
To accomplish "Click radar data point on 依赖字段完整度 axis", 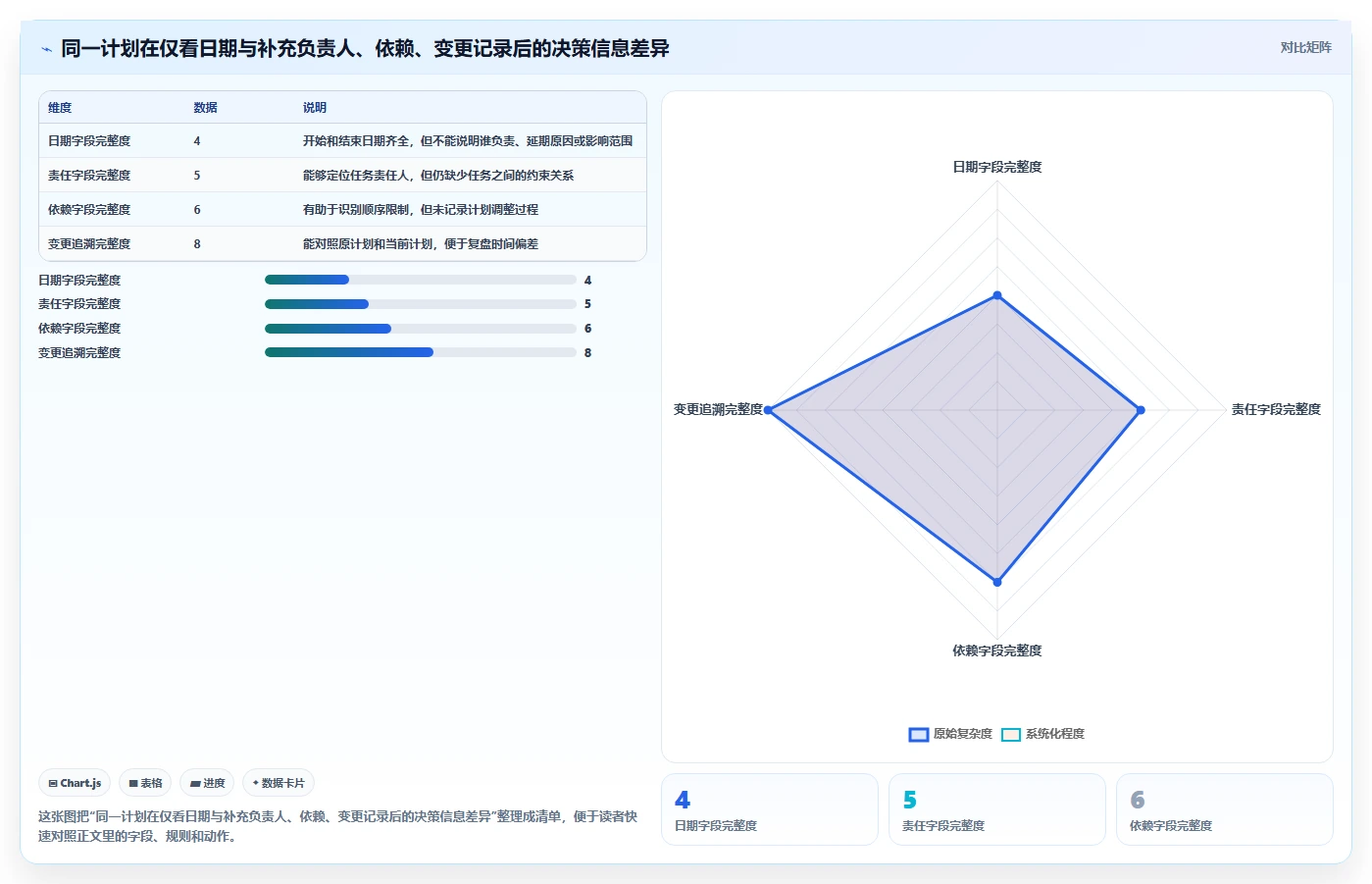I will coord(997,582).
